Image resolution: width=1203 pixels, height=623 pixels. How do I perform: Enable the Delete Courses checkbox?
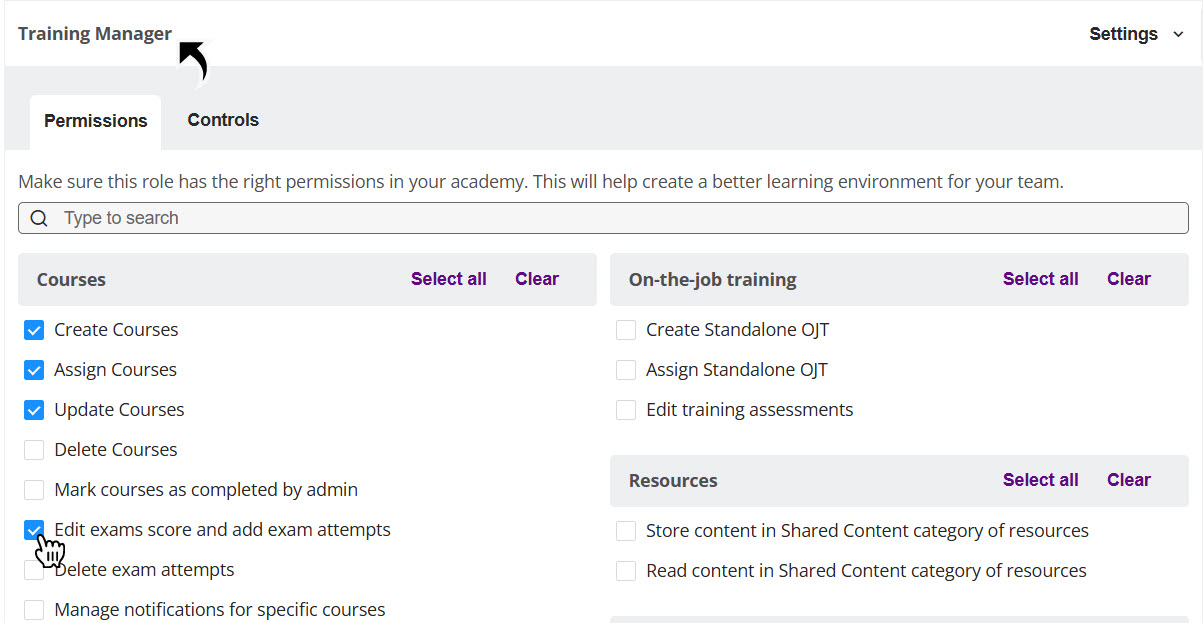click(34, 450)
